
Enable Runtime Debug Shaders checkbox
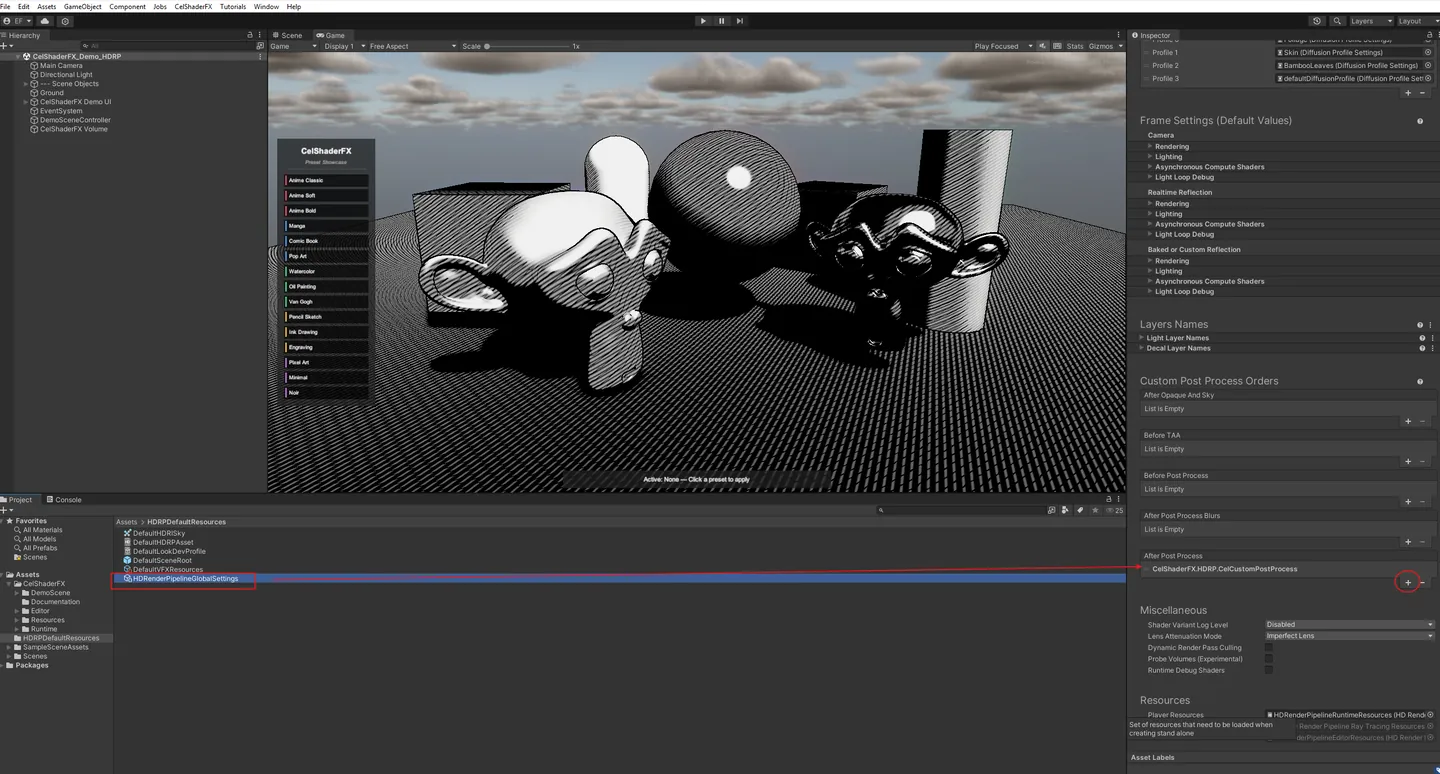point(1269,670)
